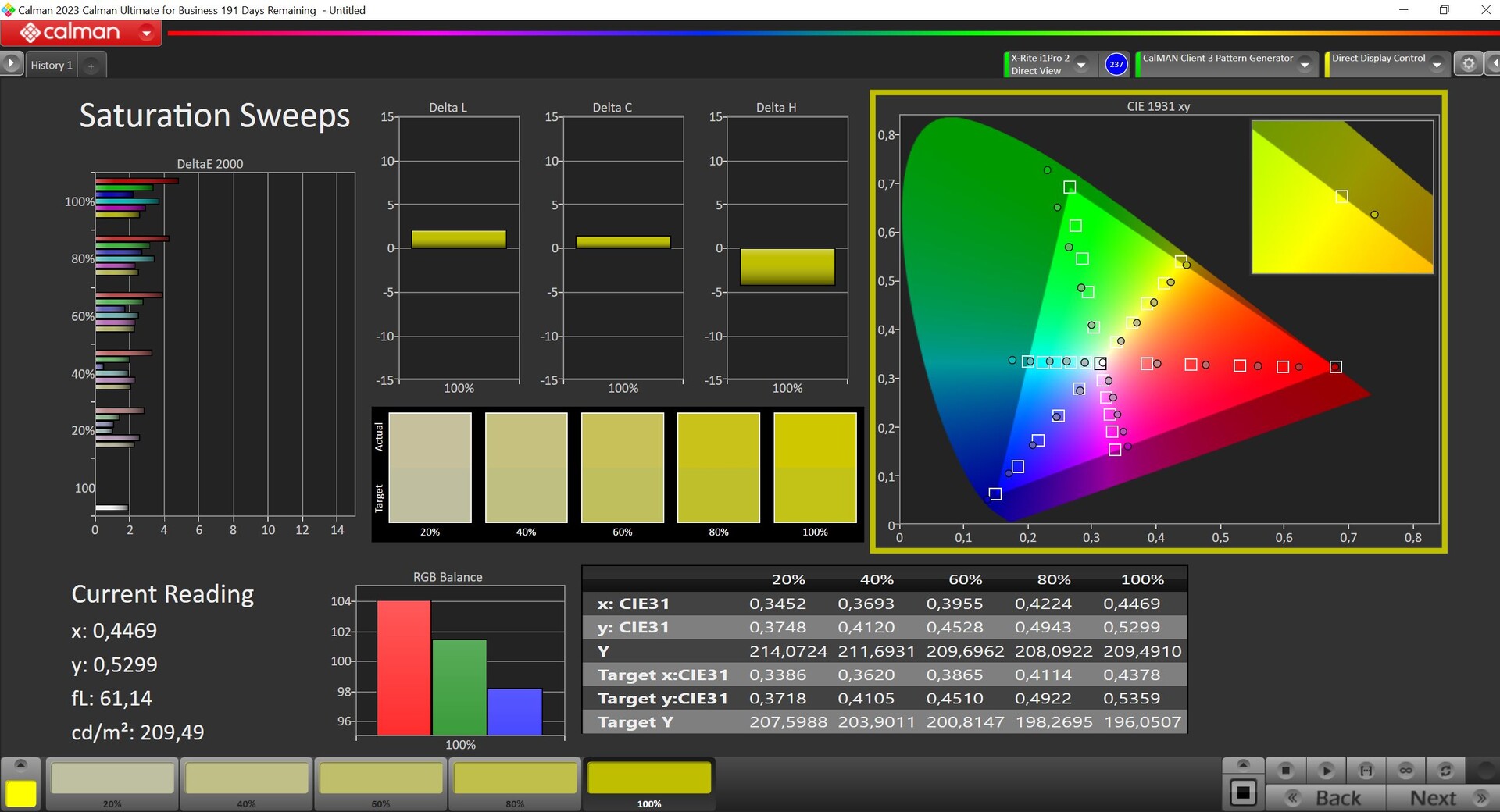Click the stop measurement button
1500x812 pixels.
point(1285,771)
